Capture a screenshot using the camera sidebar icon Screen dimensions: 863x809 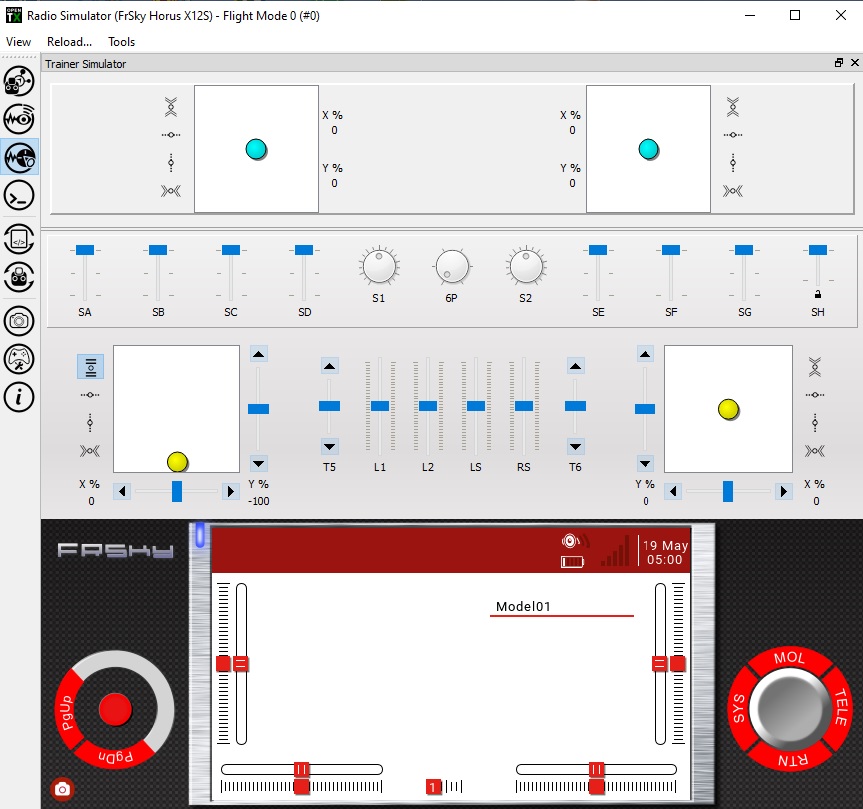coord(20,320)
